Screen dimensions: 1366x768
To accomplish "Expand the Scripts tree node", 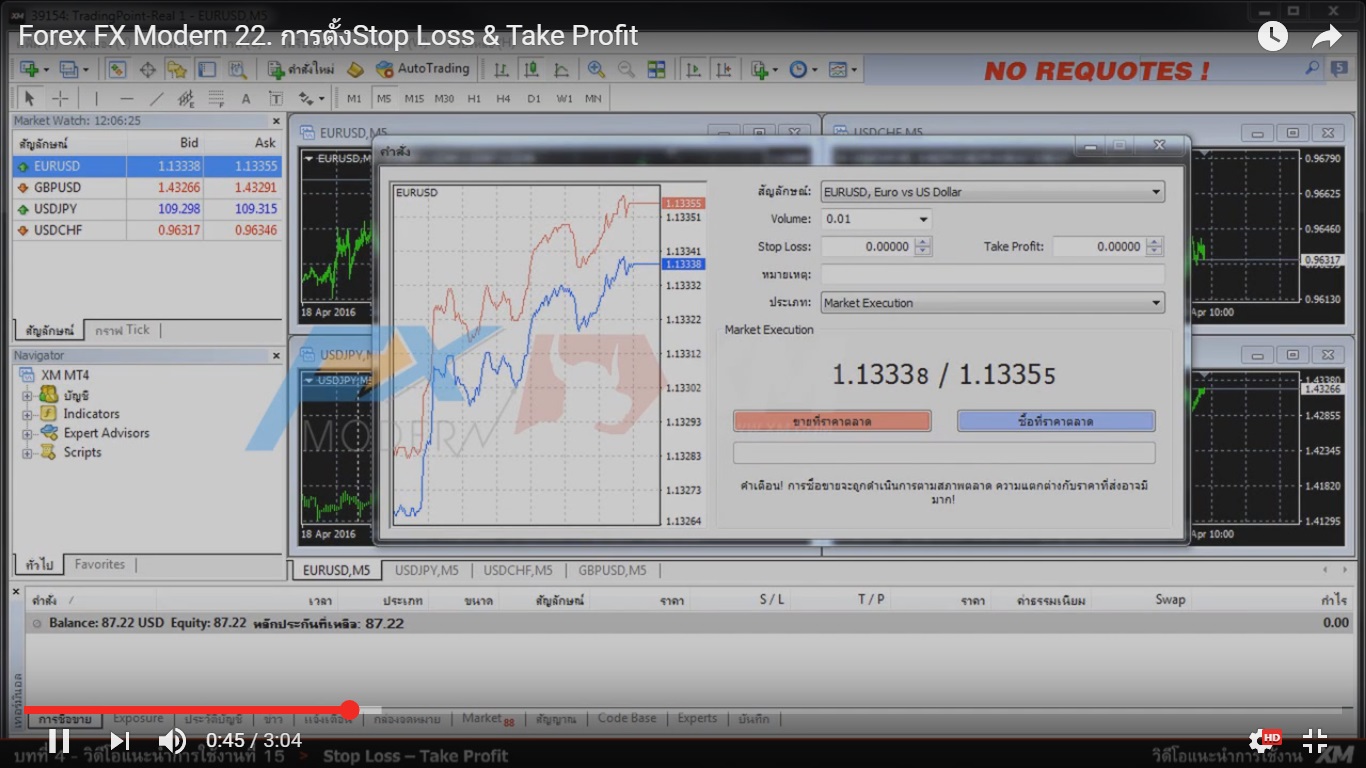I will tap(27, 452).
